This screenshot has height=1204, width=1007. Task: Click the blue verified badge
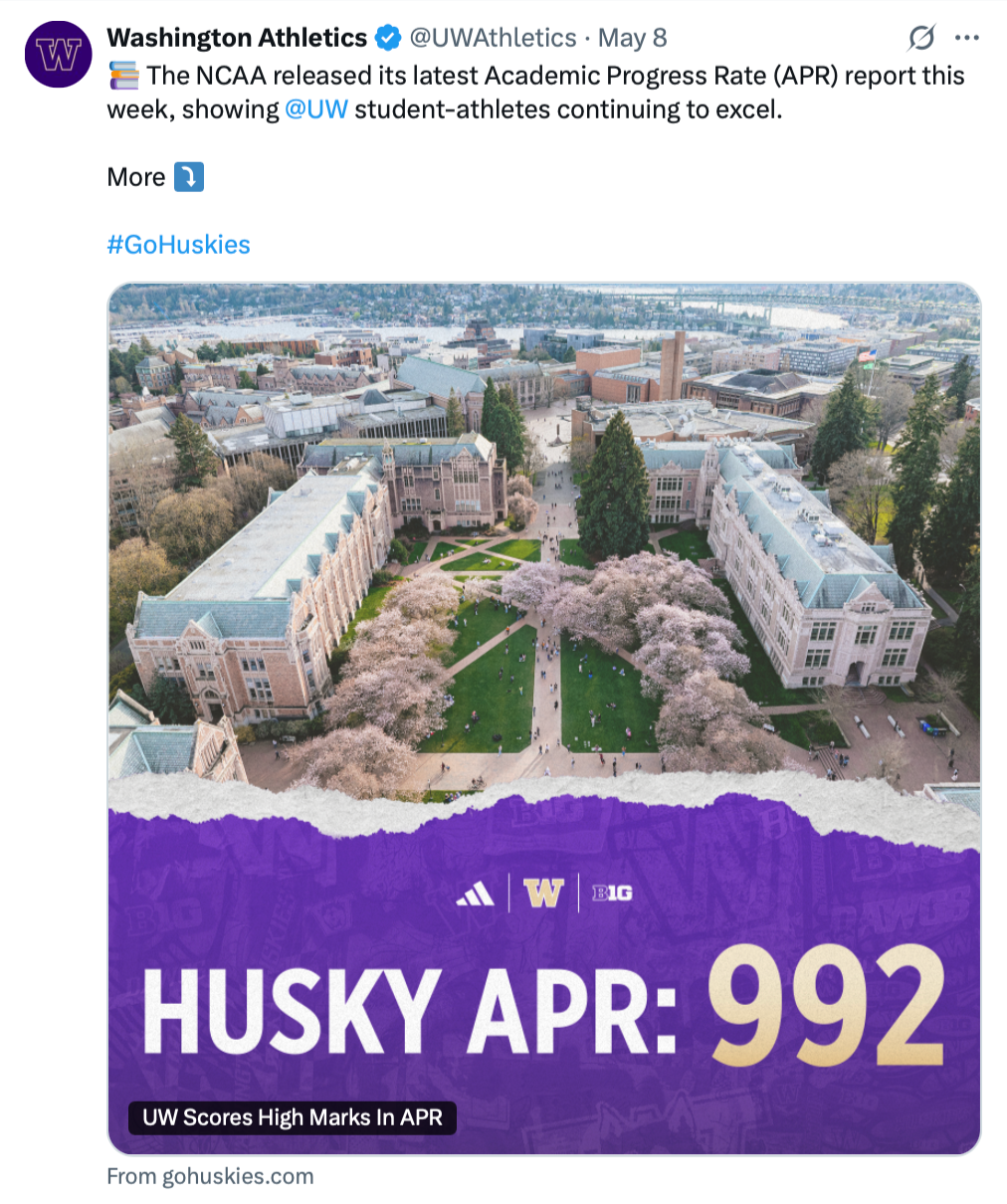388,39
